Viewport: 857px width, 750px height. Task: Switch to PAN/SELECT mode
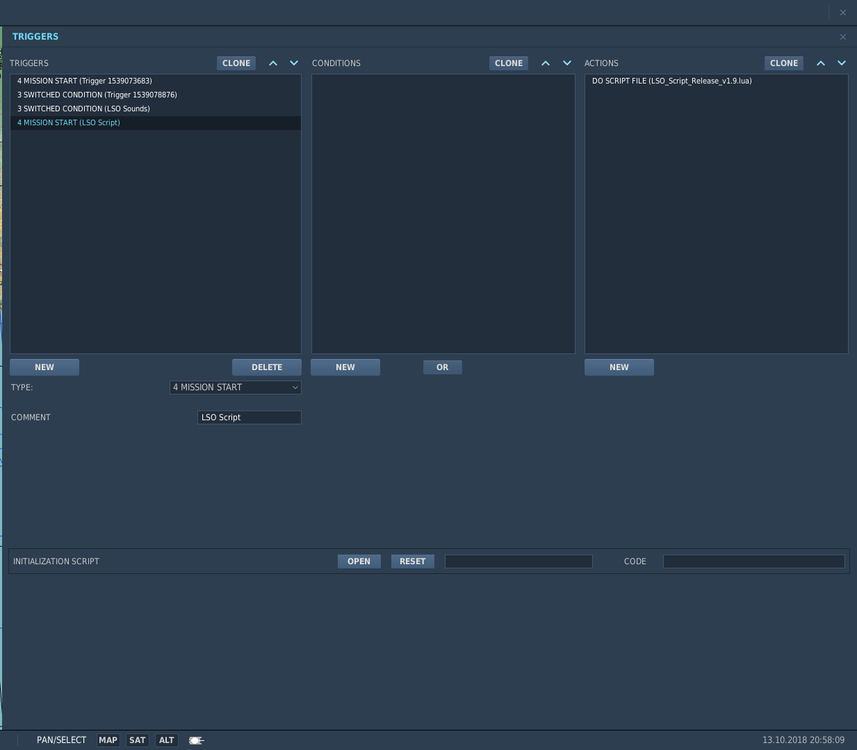coord(62,740)
